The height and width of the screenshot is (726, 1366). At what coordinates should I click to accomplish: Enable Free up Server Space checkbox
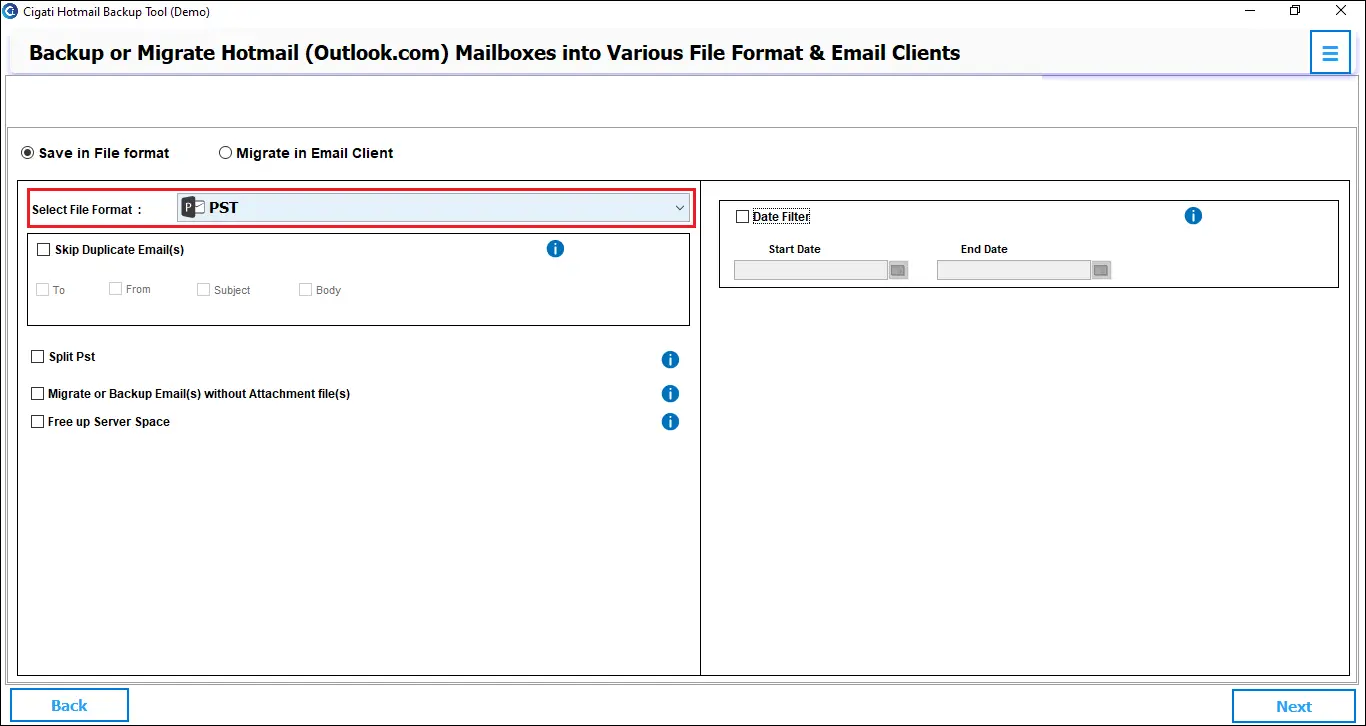[38, 422]
